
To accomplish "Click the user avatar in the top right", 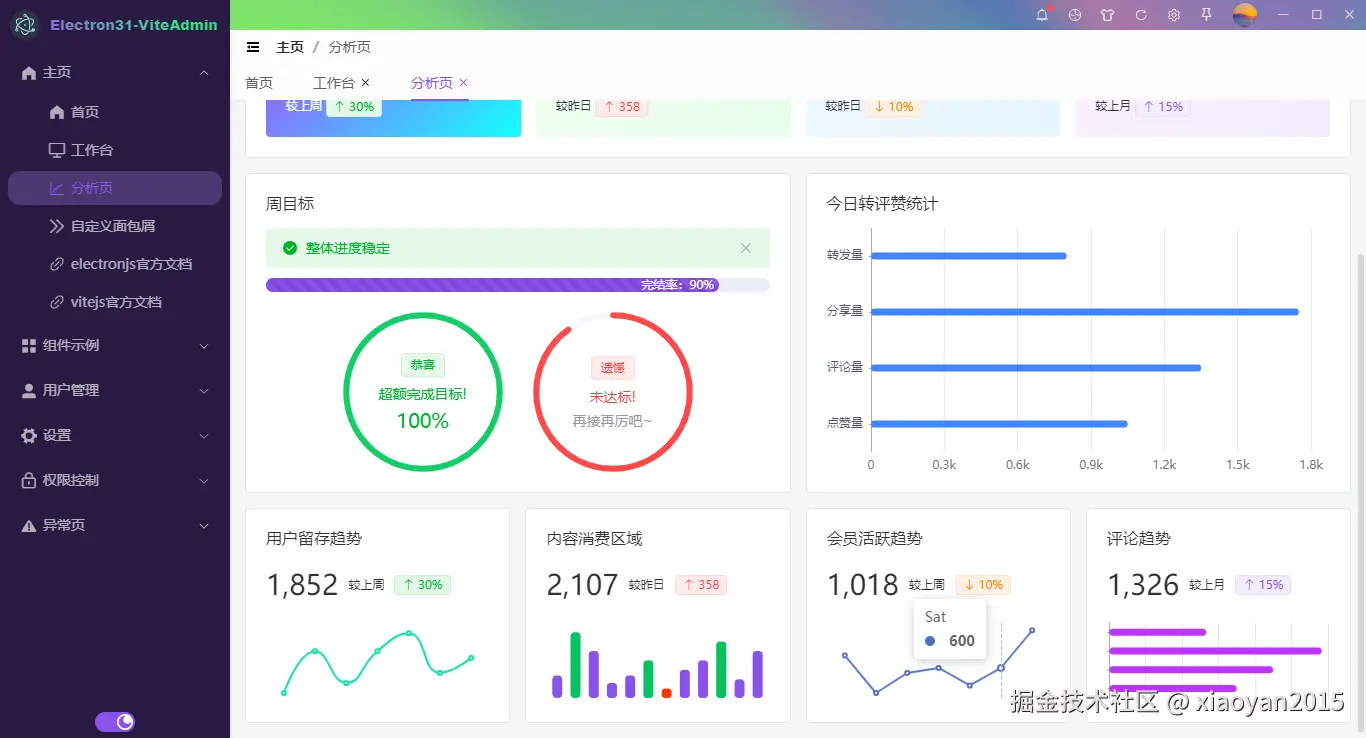I will pyautogui.click(x=1243, y=15).
